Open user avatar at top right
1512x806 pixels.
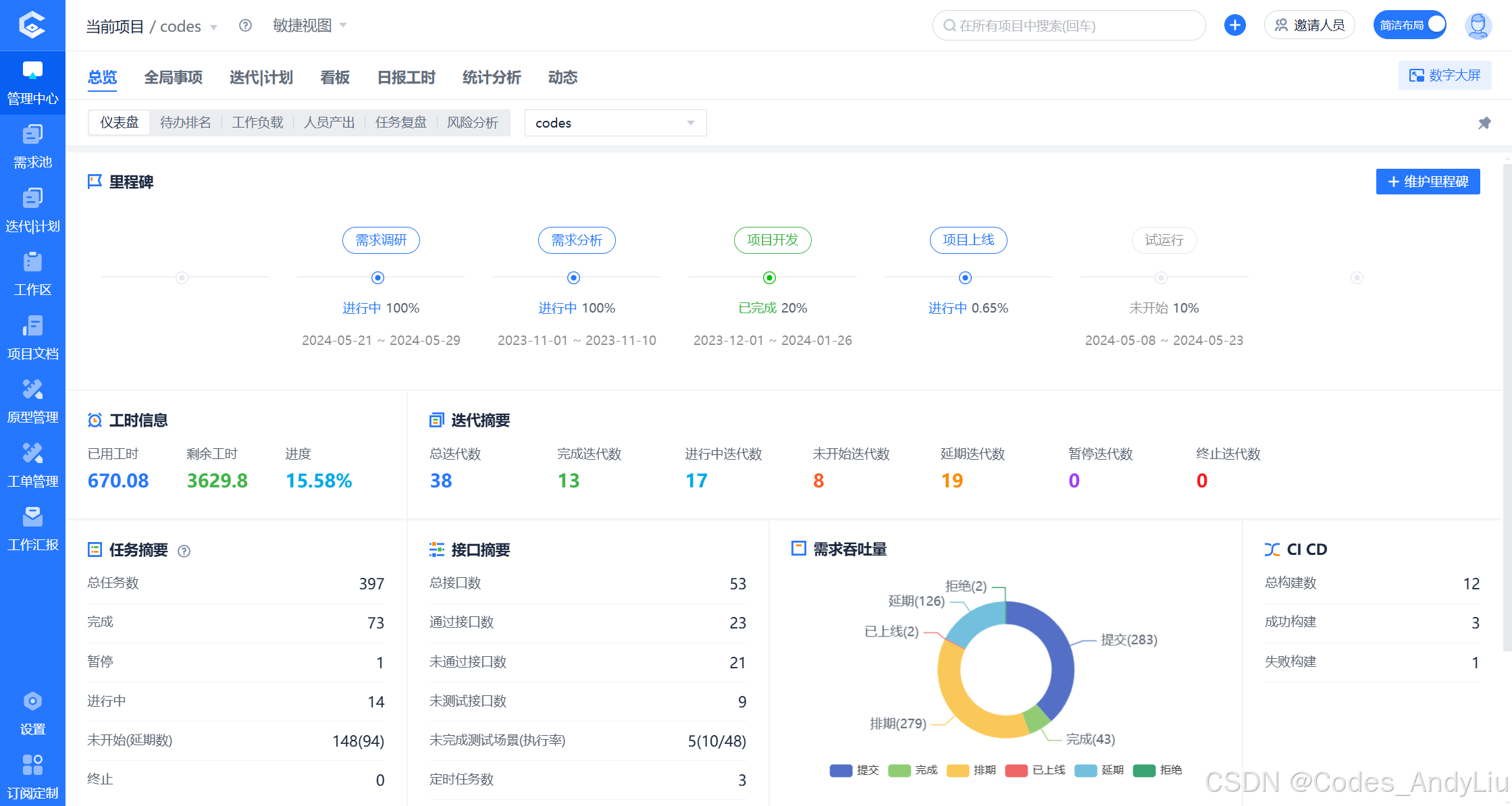coord(1478,26)
